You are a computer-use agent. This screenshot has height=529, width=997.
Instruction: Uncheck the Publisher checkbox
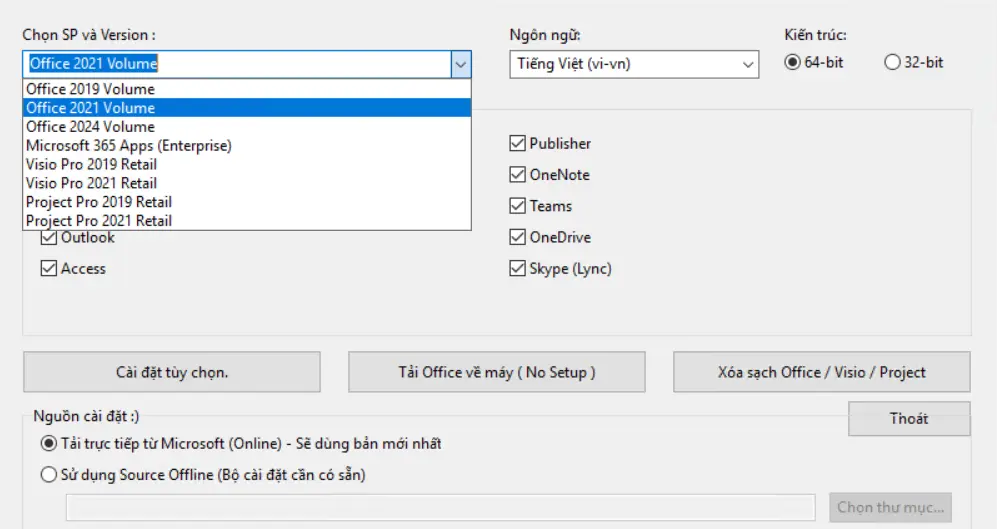pyautogui.click(x=517, y=144)
